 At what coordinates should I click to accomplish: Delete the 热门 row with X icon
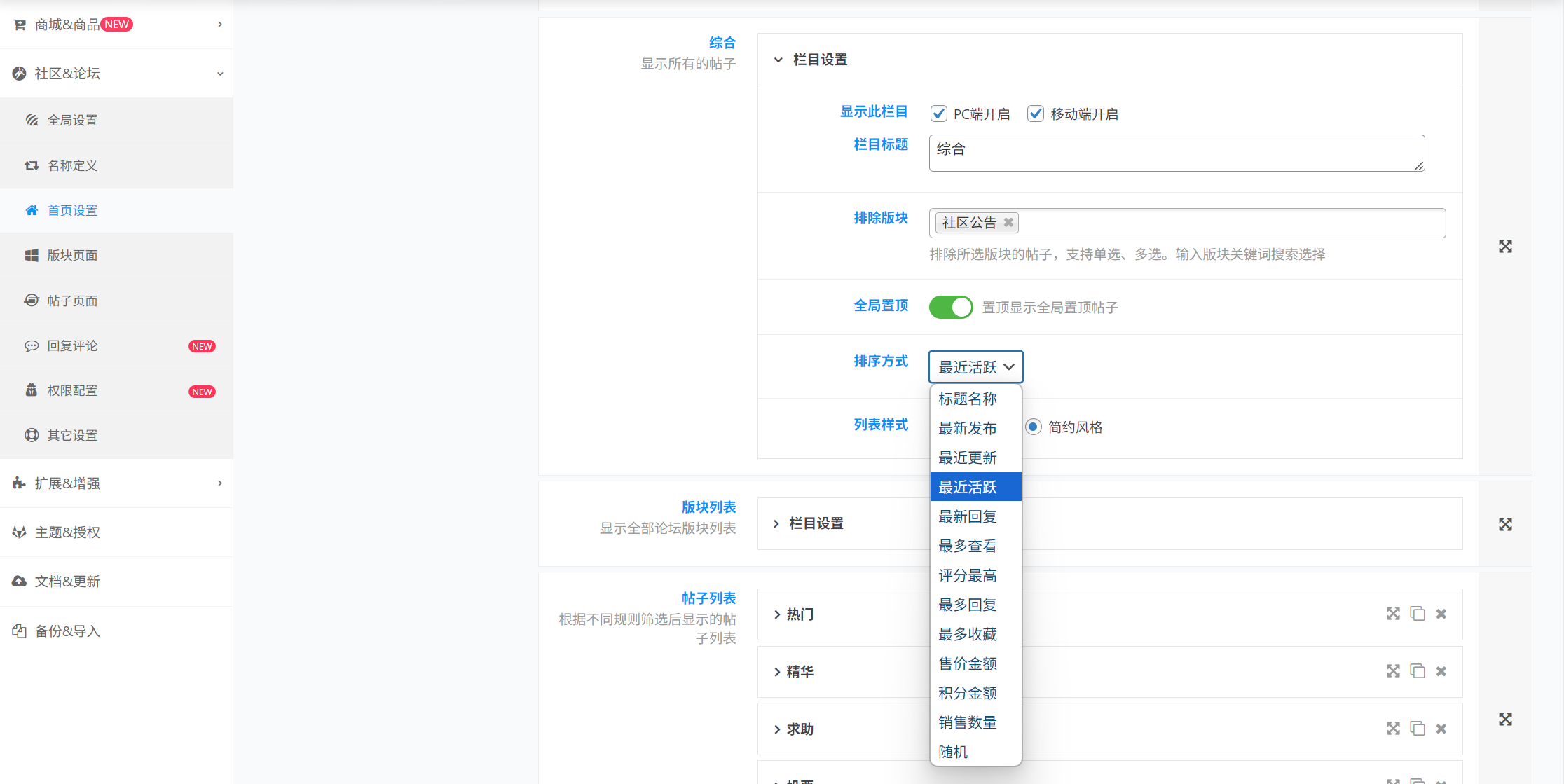[1441, 614]
